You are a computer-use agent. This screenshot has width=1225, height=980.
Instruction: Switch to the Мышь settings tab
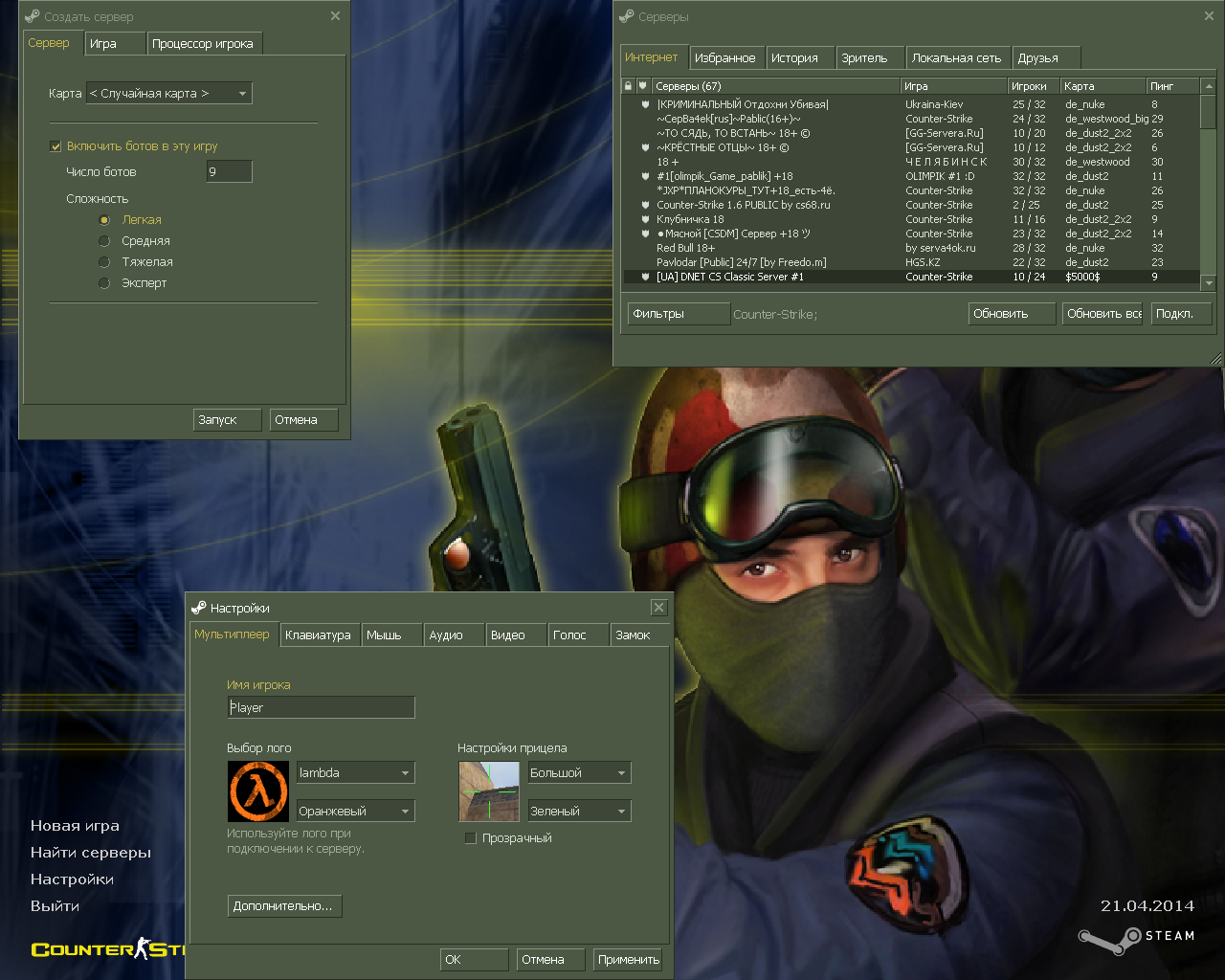392,635
